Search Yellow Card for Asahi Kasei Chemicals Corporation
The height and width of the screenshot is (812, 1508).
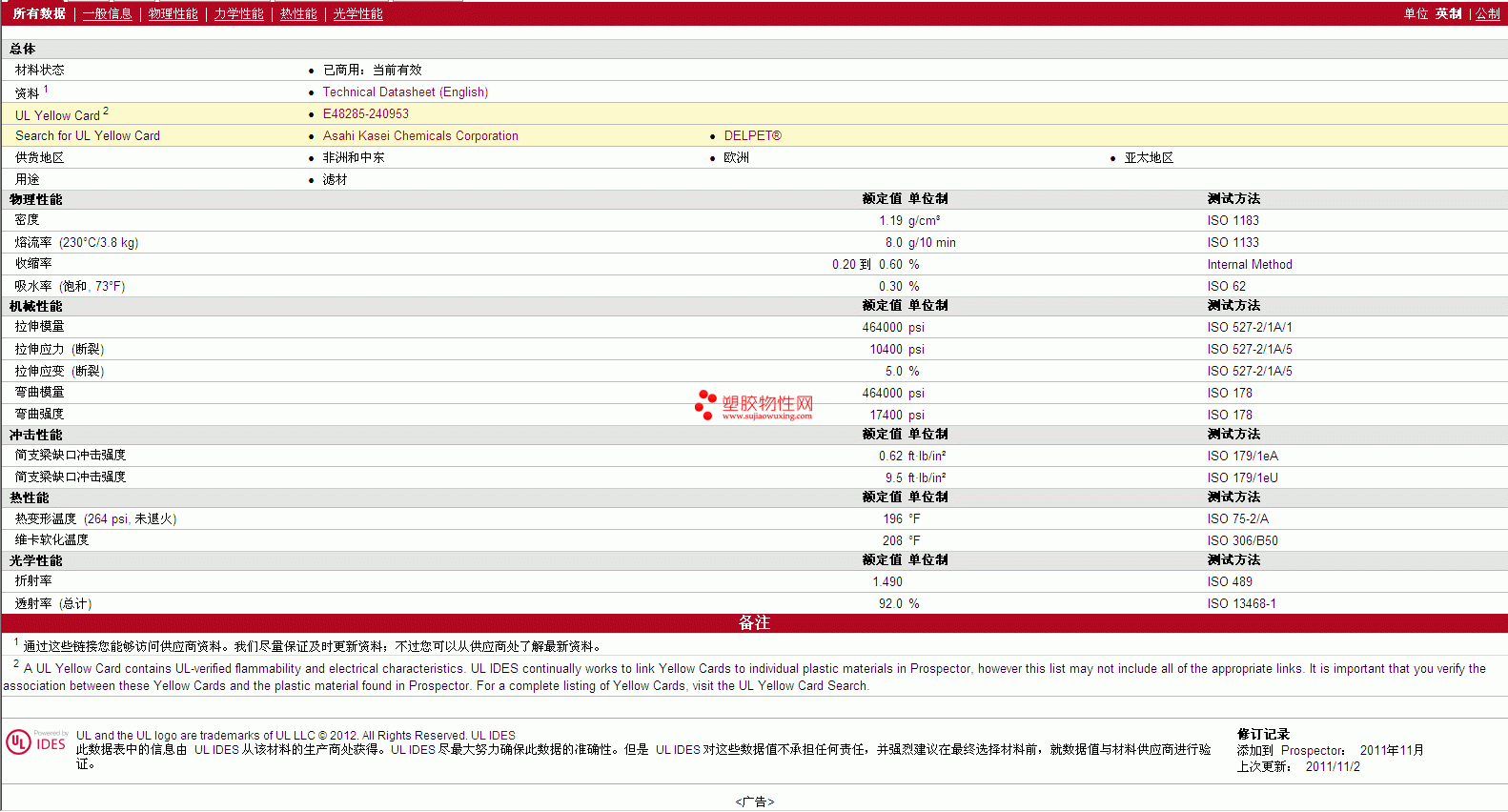[420, 135]
